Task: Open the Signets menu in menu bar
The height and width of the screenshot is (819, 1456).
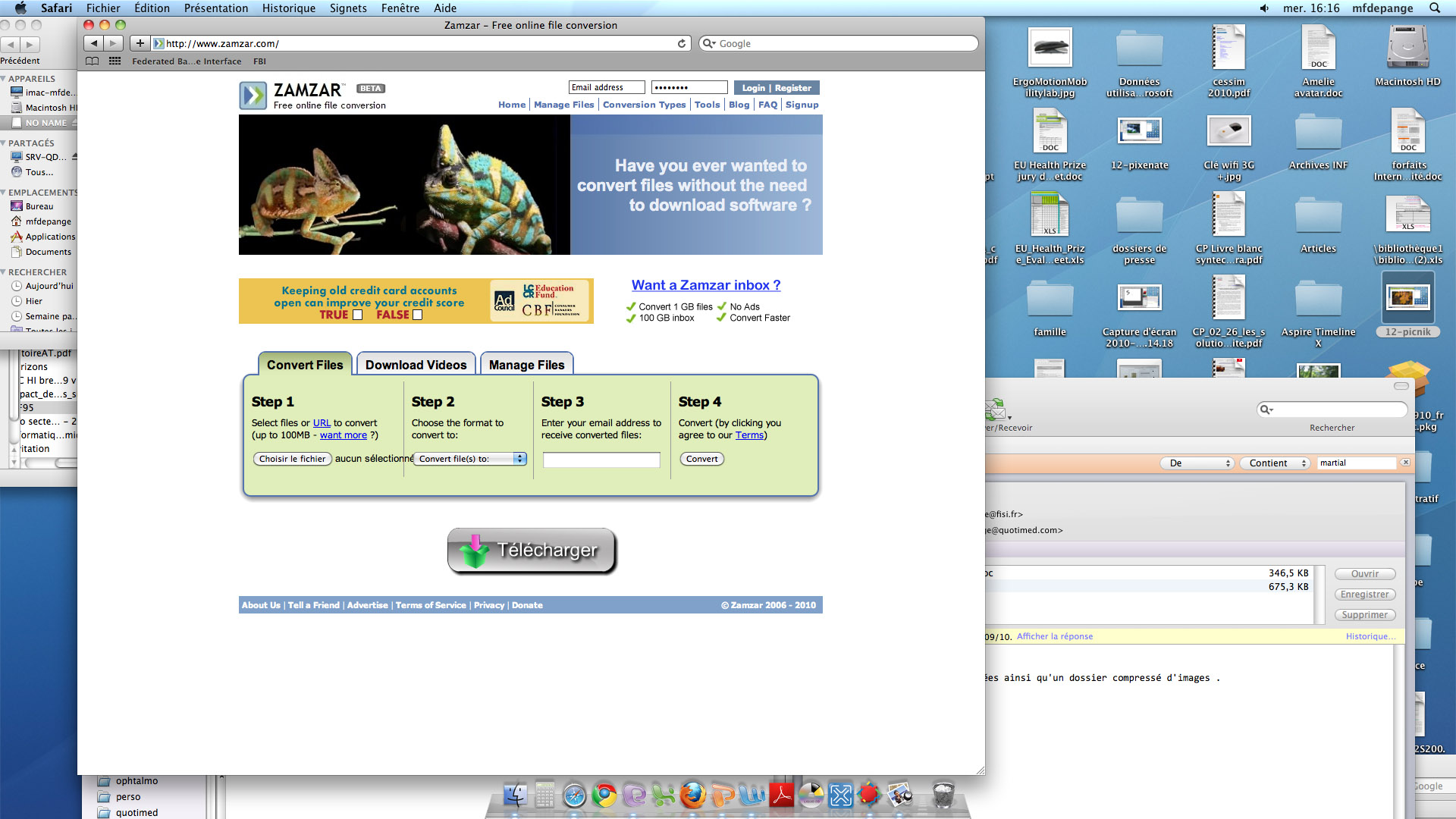Action: pos(348,8)
